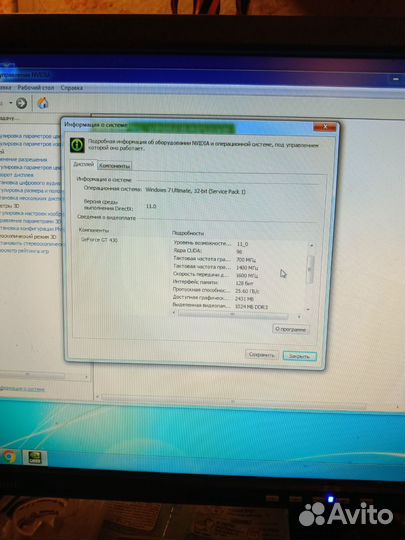Click the Сохранить button
Viewport: 405px width, 540px height.
click(262, 355)
